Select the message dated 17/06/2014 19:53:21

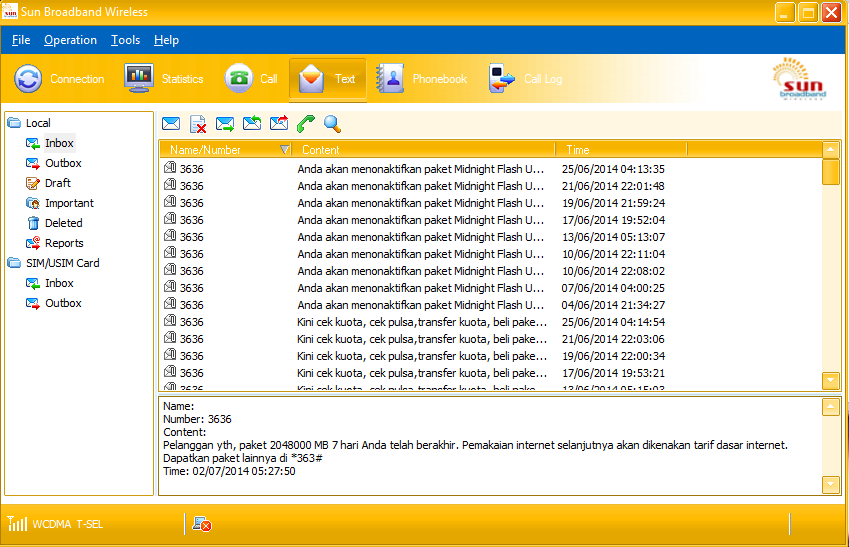point(491,373)
